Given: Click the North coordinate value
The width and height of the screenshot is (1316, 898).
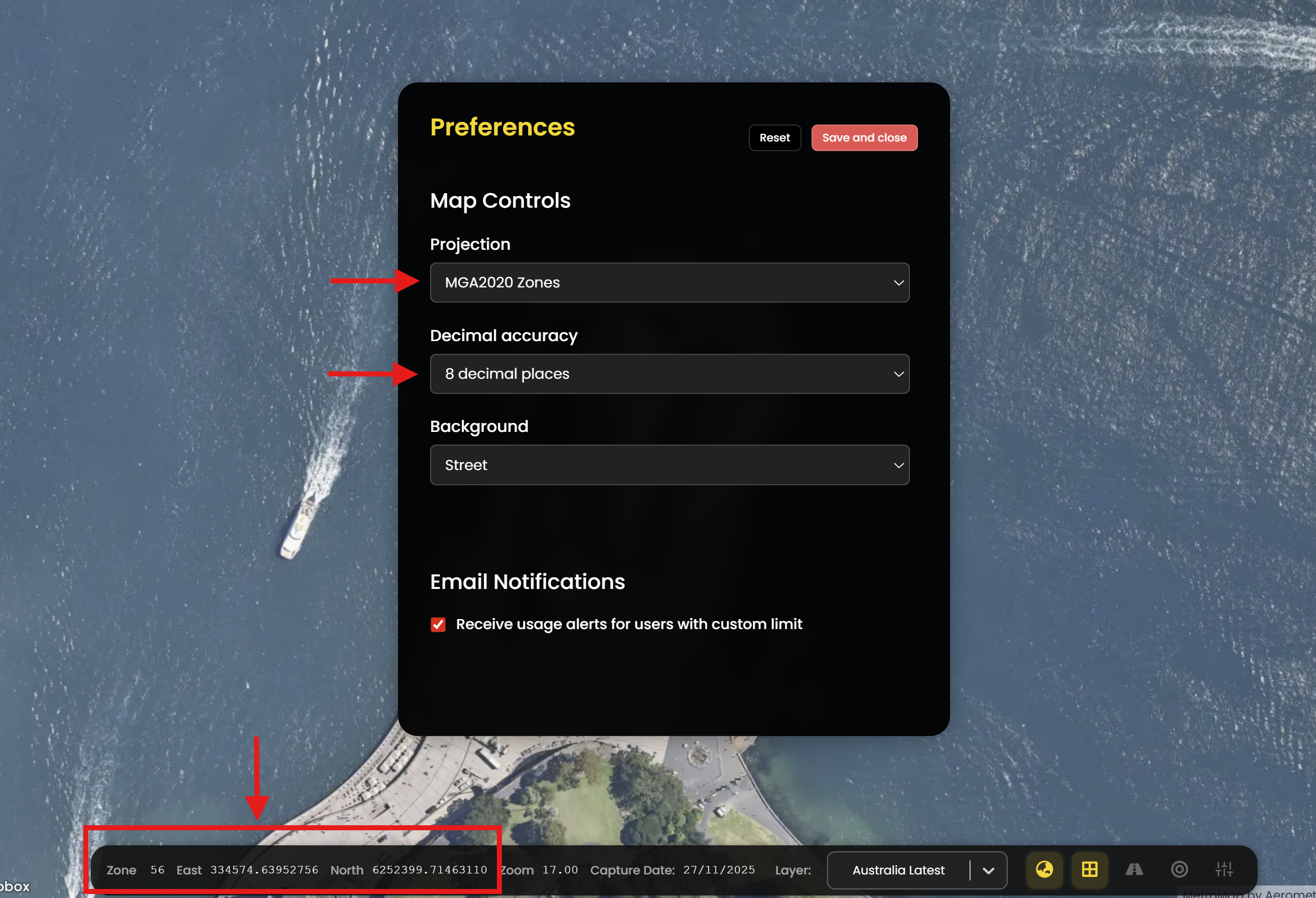Looking at the screenshot, I should (429, 870).
